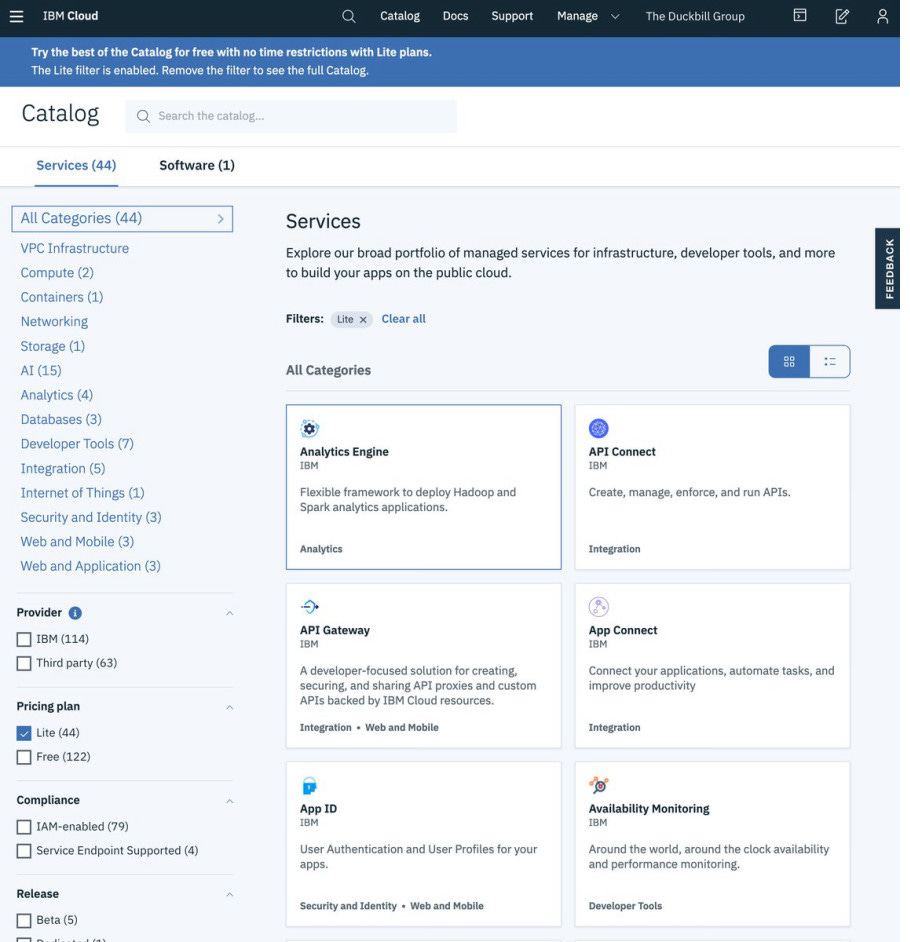This screenshot has width=910, height=942.
Task: Check the Third party provider checkbox
Action: tap(24, 663)
